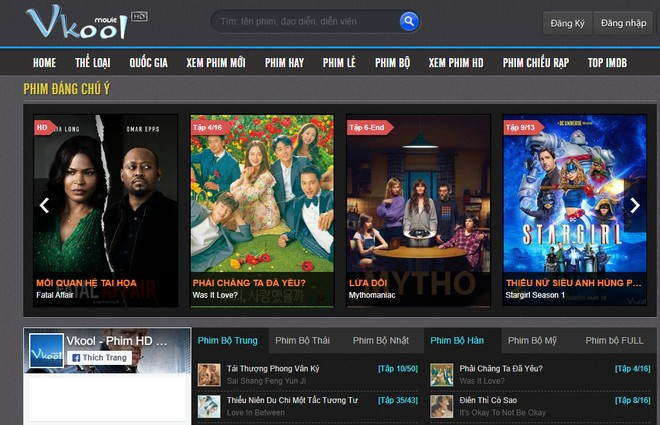Click the [Tập 4/16] list episode label
Image resolution: width=660 pixels, height=425 pixels.
[x=632, y=369]
